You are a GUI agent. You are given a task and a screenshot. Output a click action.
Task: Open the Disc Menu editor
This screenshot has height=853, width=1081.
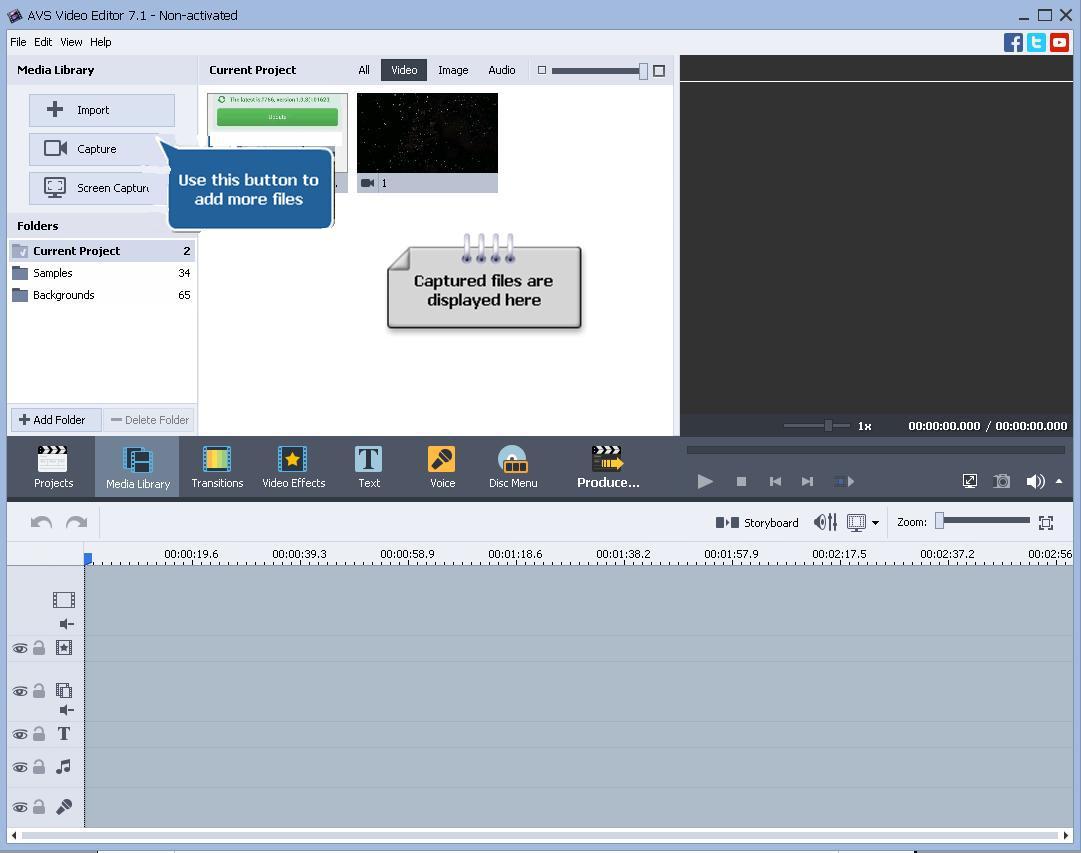point(513,466)
